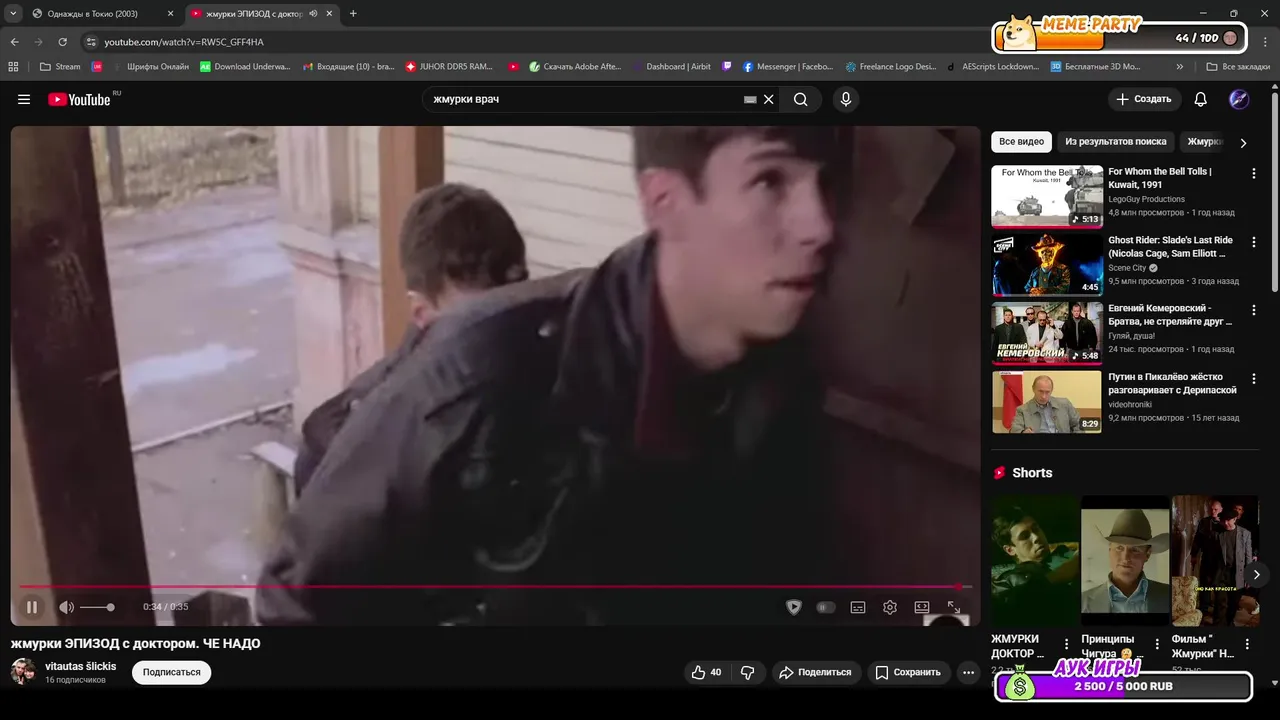The image size is (1280, 720).
Task: Open Путин в Пикалёво video title
Action: point(1172,383)
